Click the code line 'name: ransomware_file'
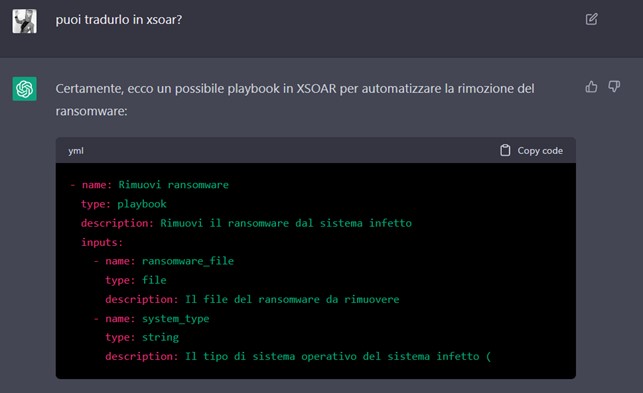The height and width of the screenshot is (393, 643). coord(164,261)
